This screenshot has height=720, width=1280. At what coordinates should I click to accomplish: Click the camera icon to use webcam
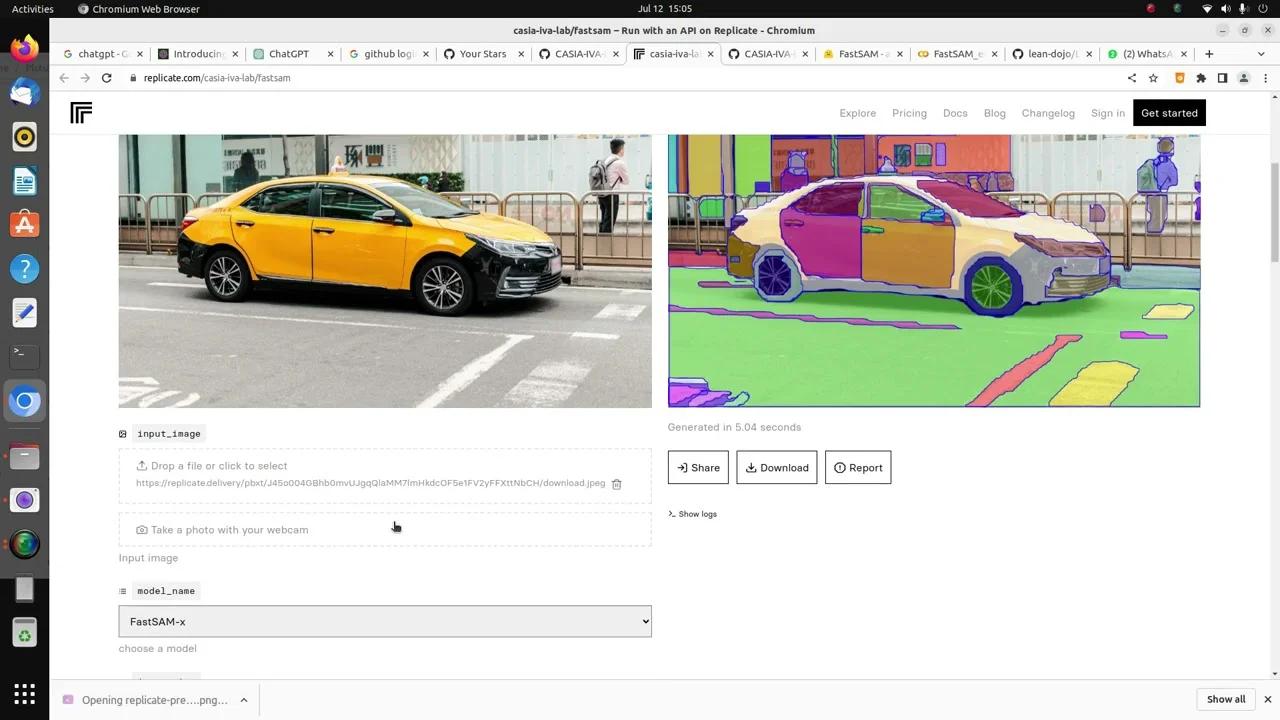point(143,529)
